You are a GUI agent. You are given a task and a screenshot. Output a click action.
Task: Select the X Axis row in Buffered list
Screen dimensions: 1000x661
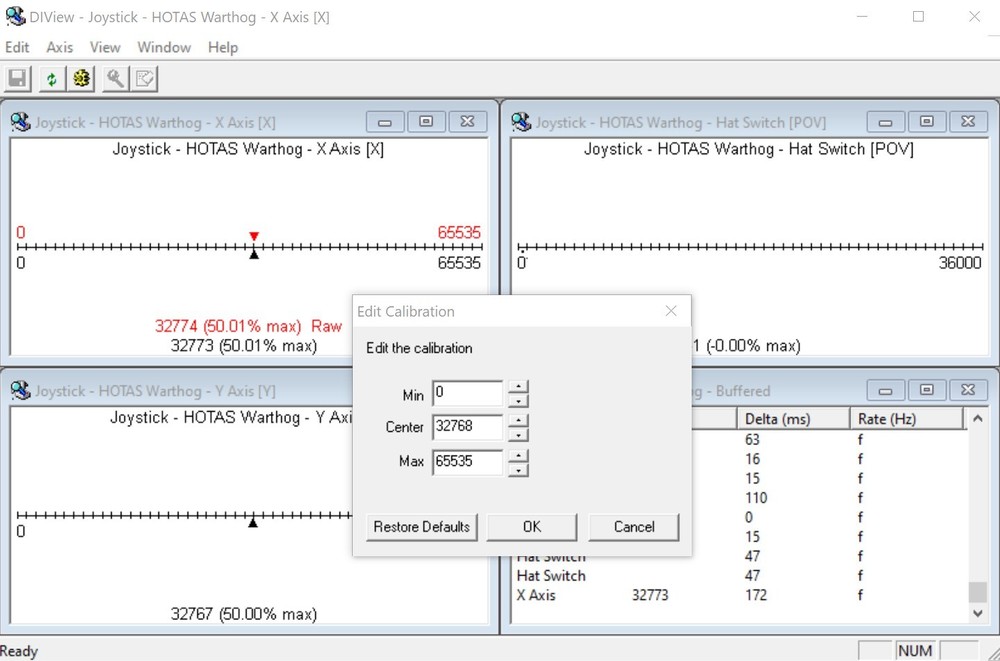740,595
